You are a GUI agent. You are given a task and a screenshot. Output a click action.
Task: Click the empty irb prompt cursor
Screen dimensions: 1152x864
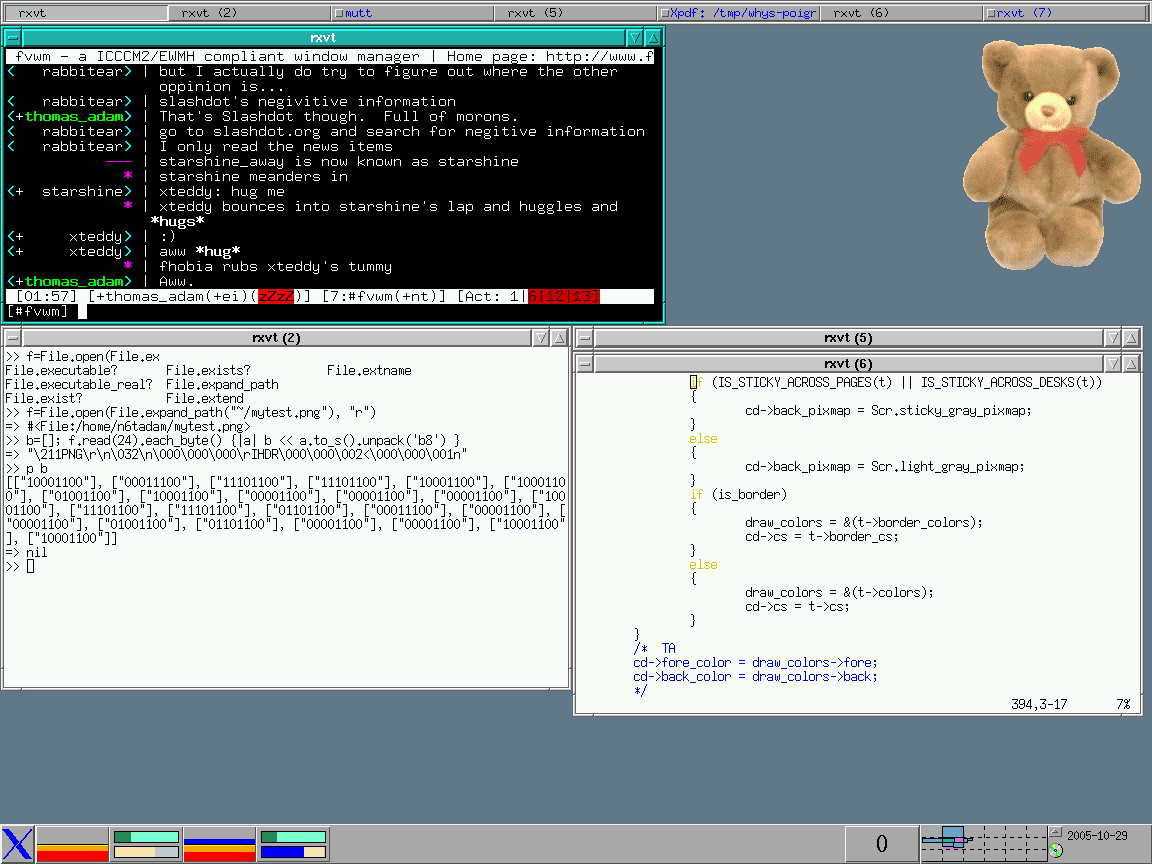click(x=30, y=566)
